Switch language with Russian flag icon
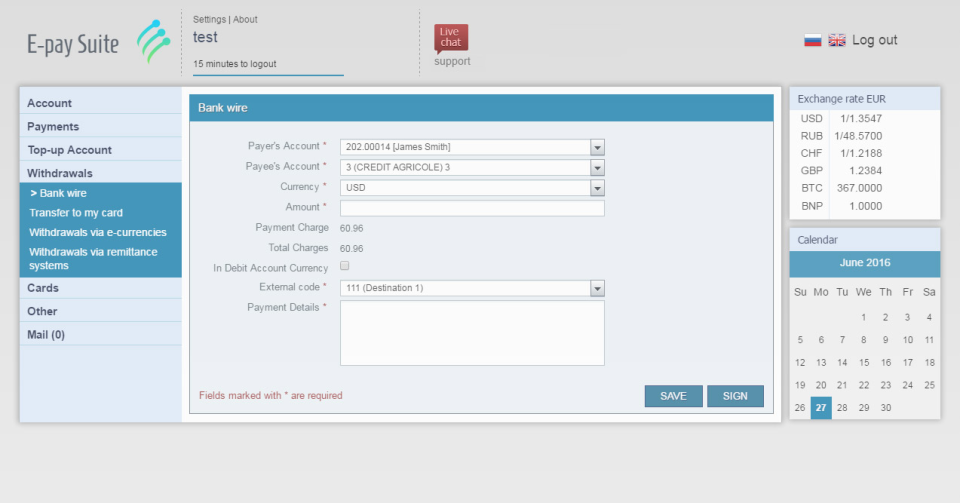Image resolution: width=960 pixels, height=503 pixels. [812, 40]
